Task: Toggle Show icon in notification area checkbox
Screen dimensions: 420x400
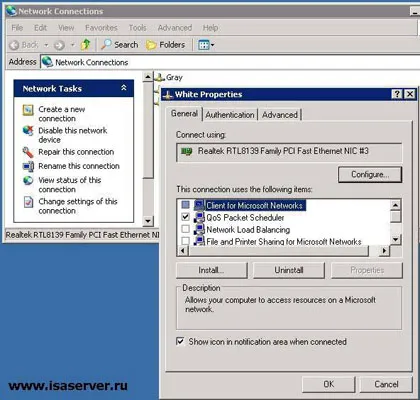Action: [x=180, y=341]
